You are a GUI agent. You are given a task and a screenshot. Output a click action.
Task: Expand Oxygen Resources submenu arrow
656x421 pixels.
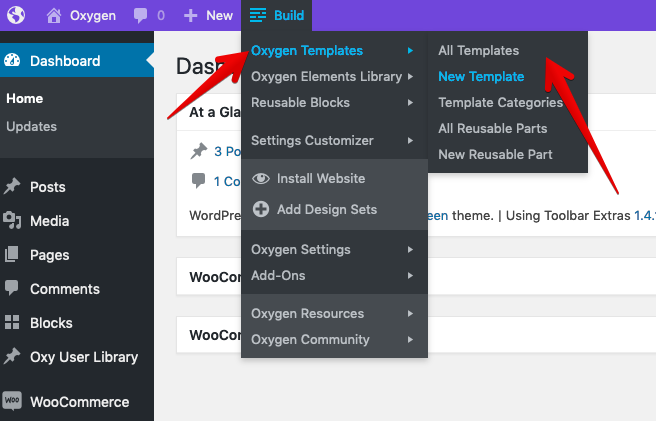(410, 314)
